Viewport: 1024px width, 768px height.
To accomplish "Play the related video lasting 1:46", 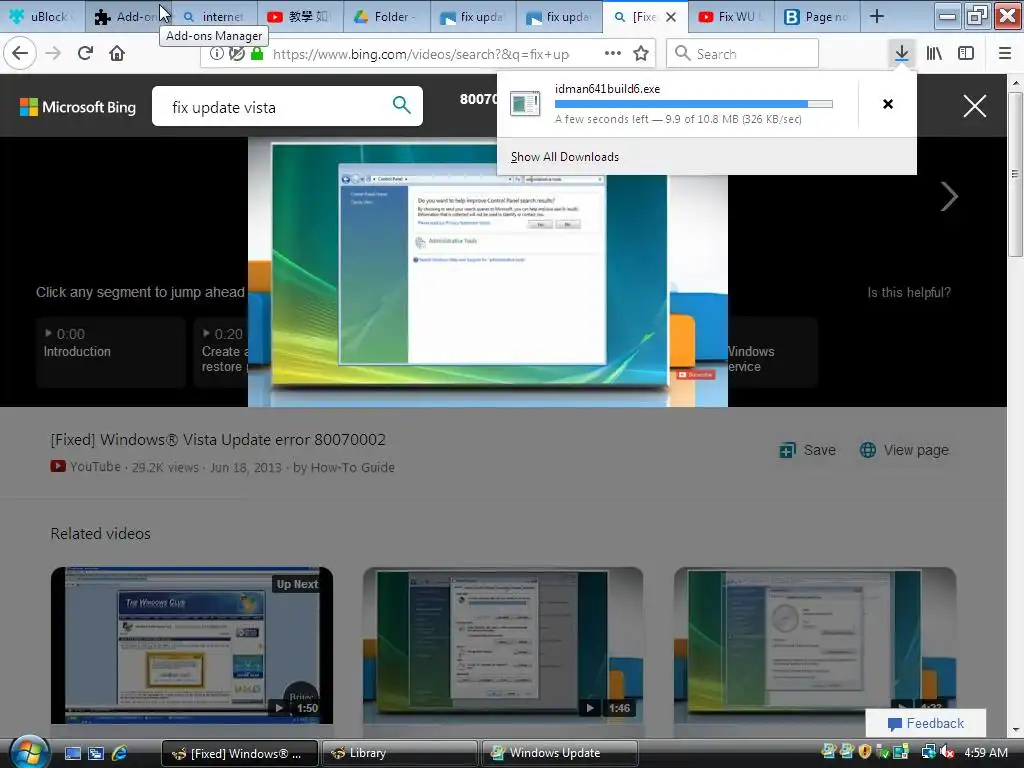I will click(503, 645).
